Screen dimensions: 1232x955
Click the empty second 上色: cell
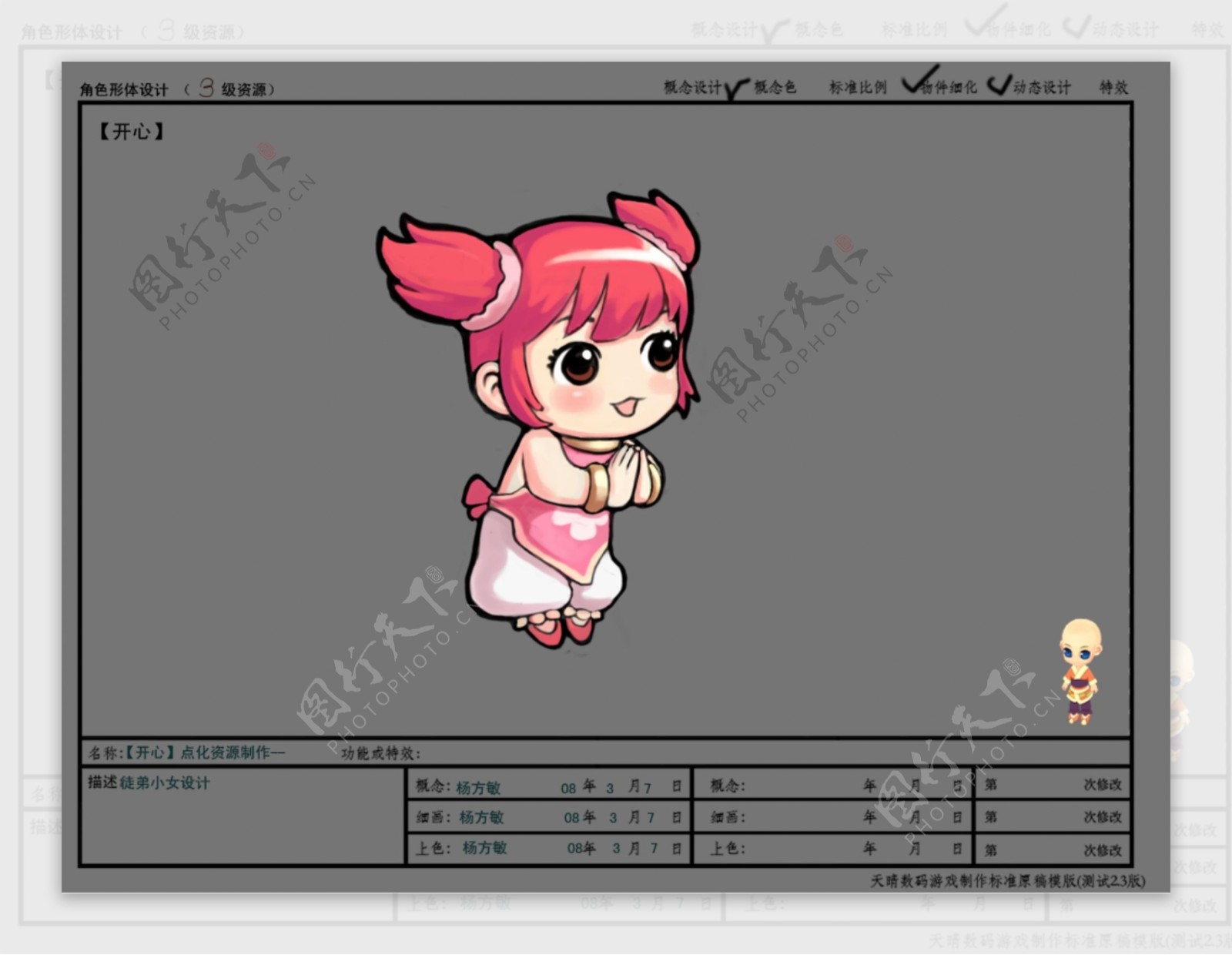point(834,849)
